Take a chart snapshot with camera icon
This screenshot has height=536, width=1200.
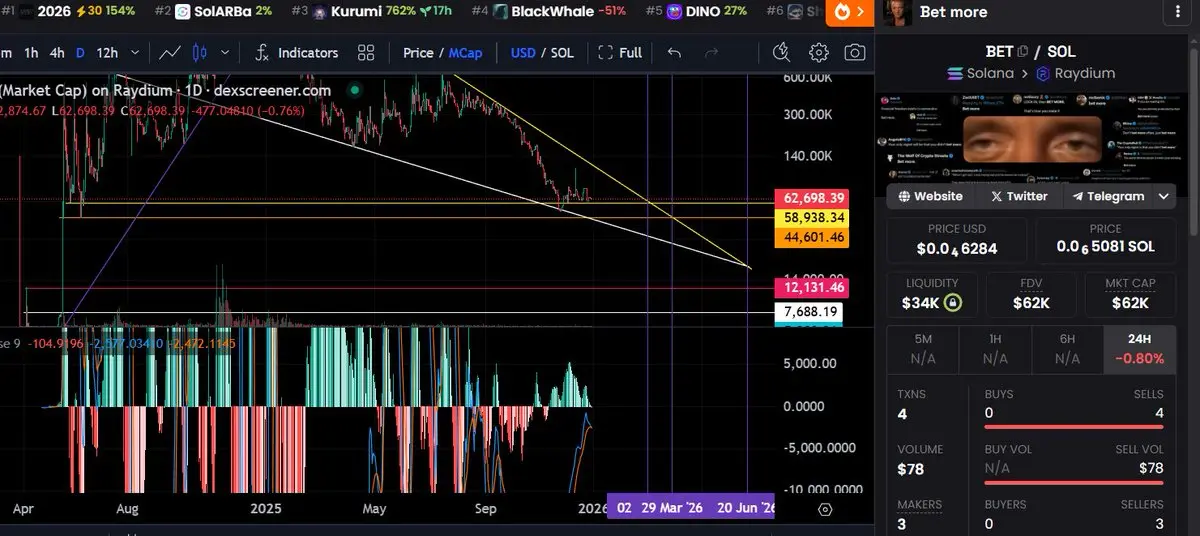click(x=855, y=53)
